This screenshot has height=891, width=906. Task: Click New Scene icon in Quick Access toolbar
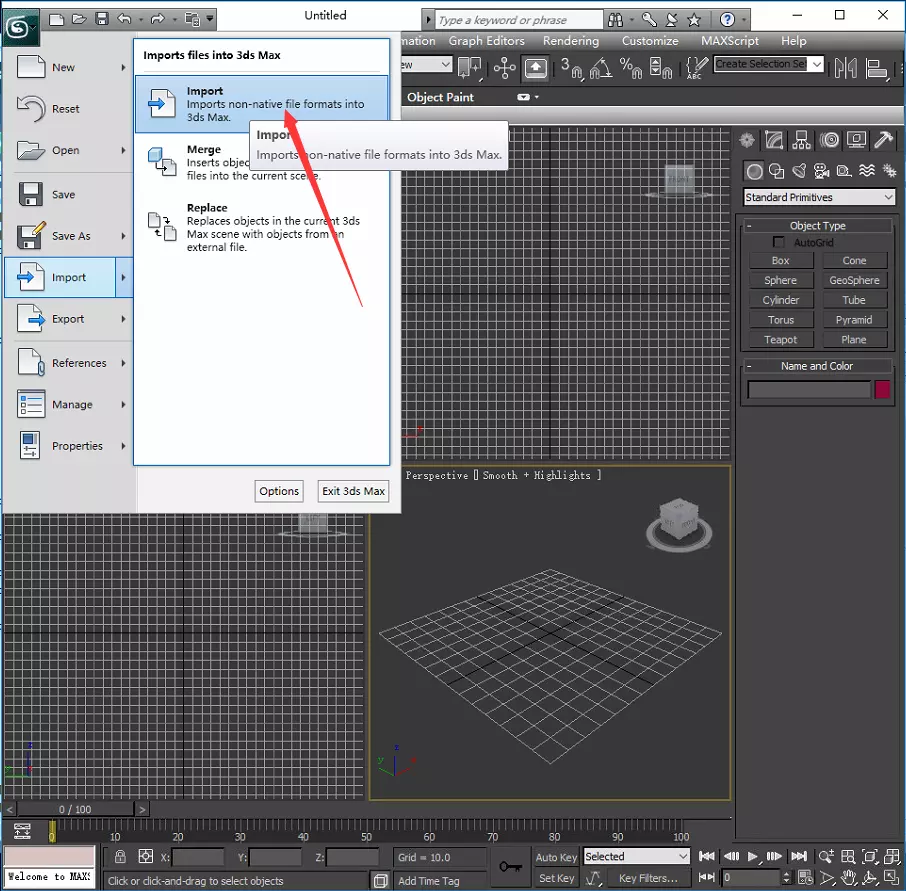57,19
